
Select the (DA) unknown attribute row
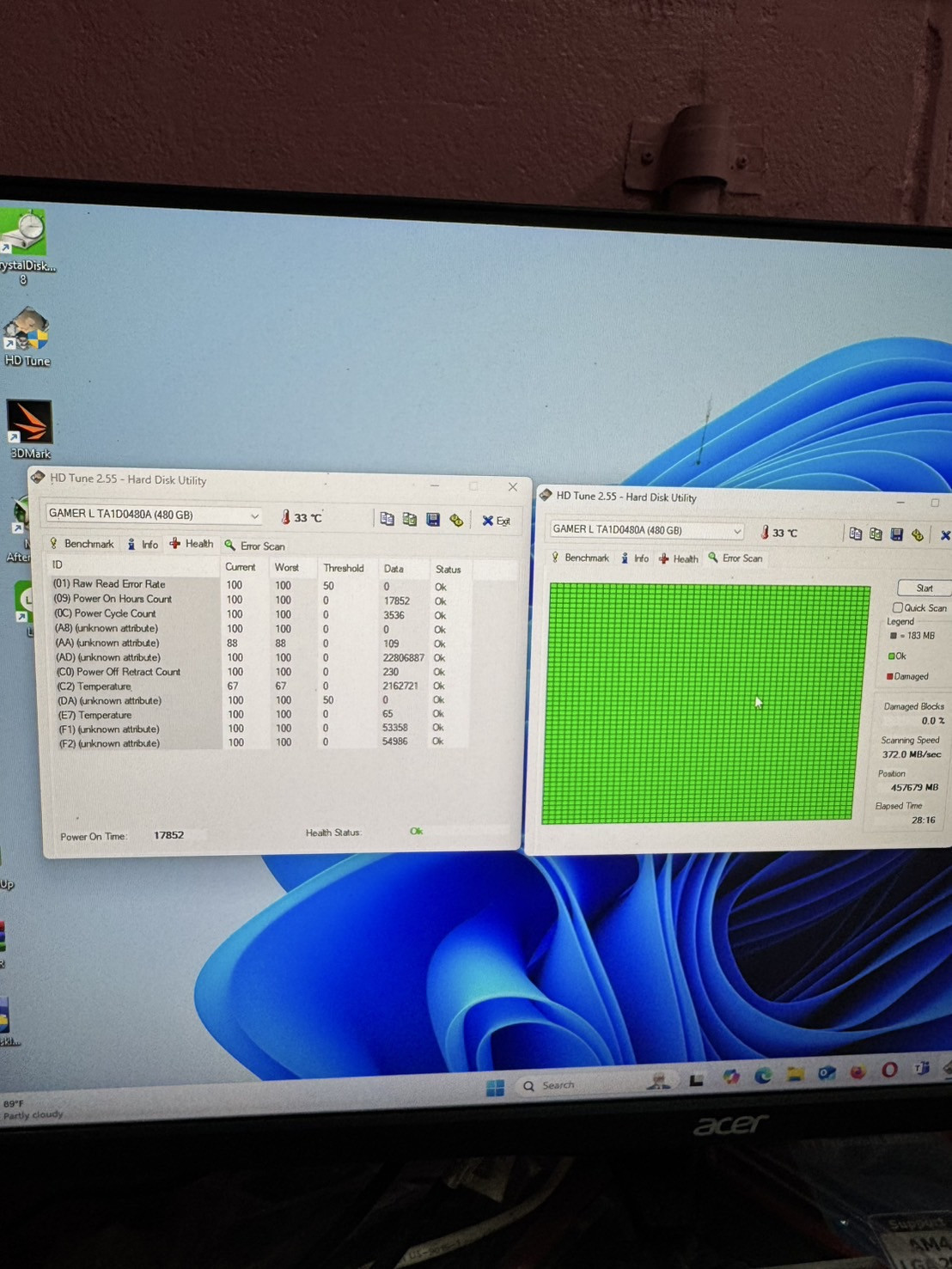(x=260, y=700)
